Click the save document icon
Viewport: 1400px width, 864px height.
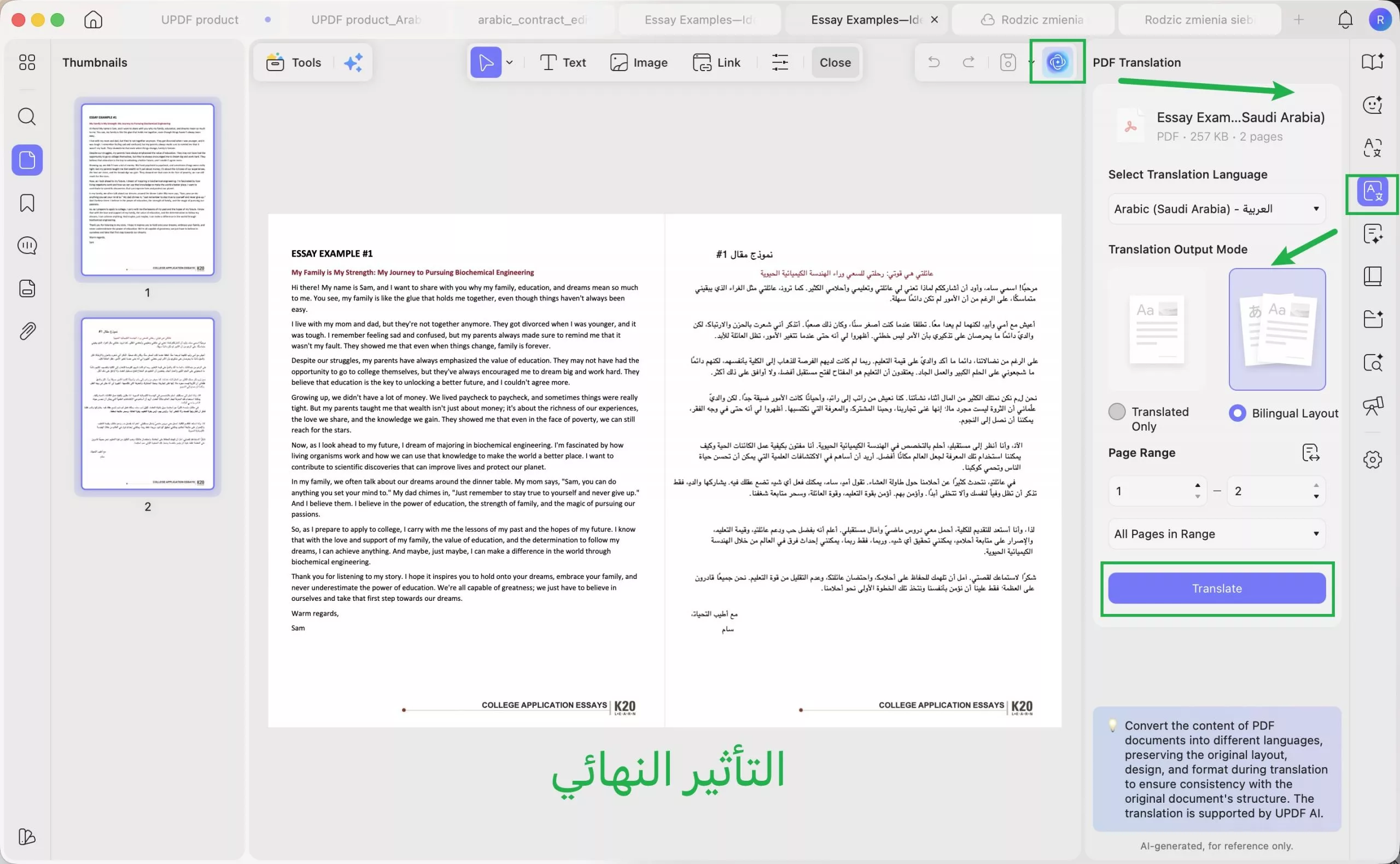[x=1008, y=62]
